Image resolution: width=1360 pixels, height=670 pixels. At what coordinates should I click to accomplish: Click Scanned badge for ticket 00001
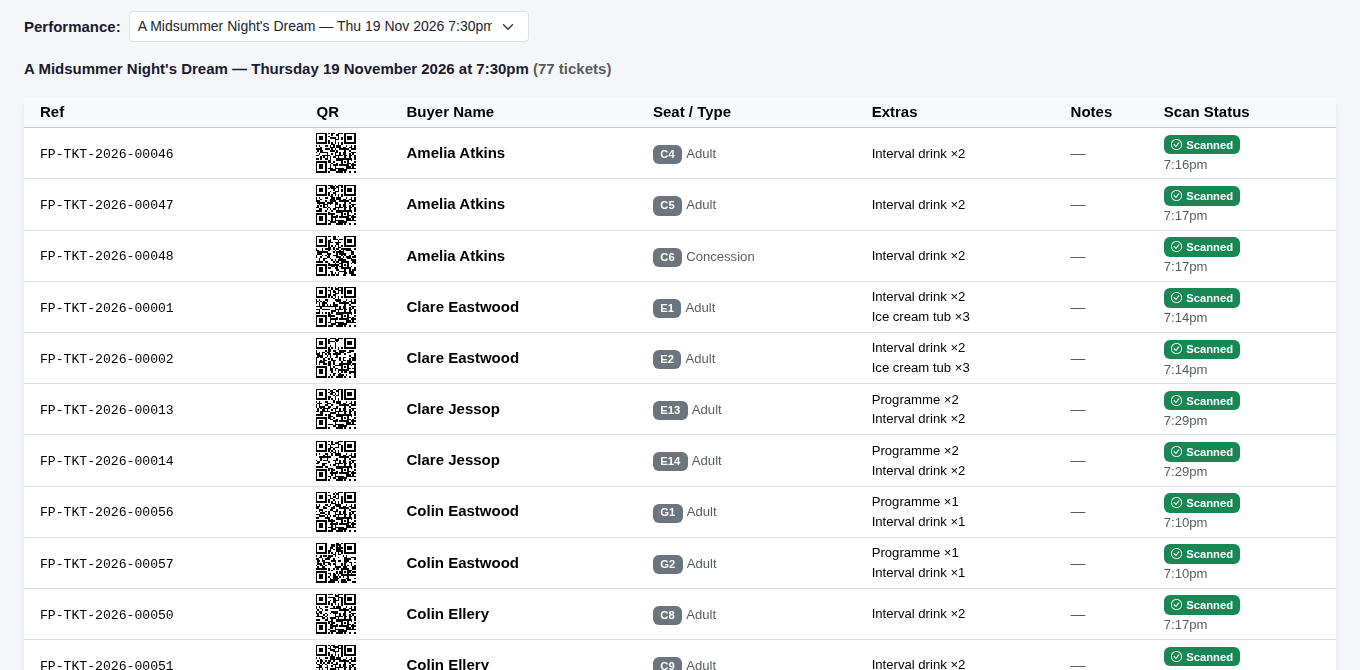(1201, 298)
